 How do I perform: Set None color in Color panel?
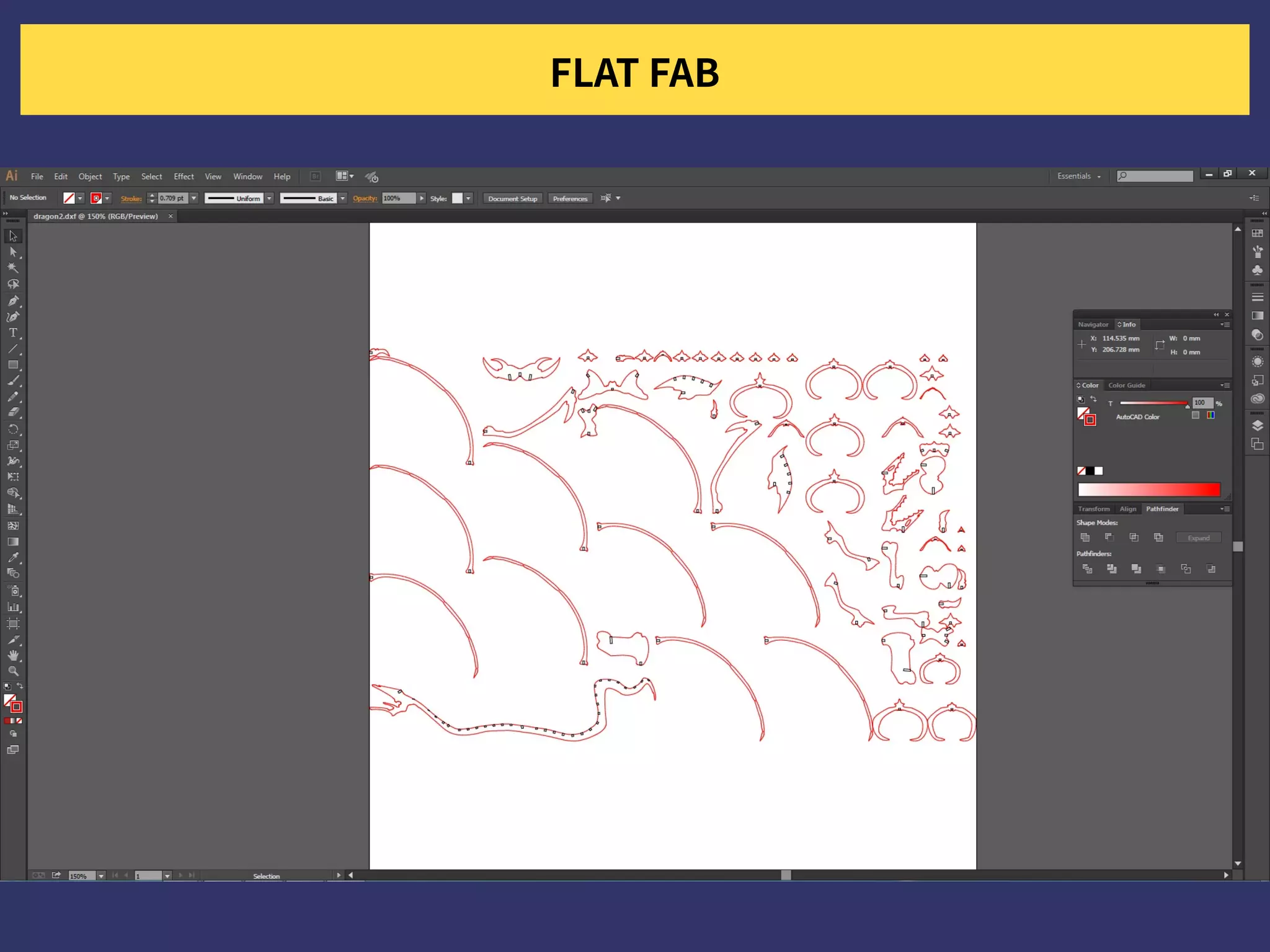pyautogui.click(x=1081, y=471)
